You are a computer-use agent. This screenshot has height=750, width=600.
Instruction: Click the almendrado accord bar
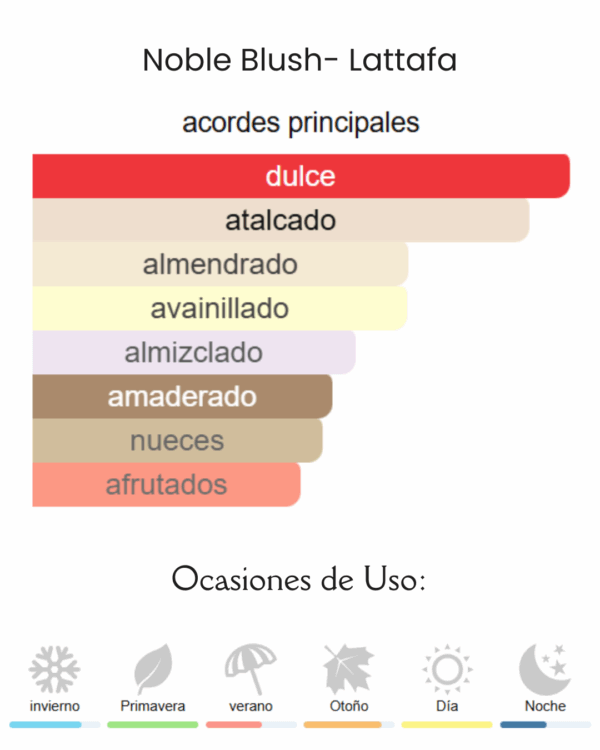220,264
